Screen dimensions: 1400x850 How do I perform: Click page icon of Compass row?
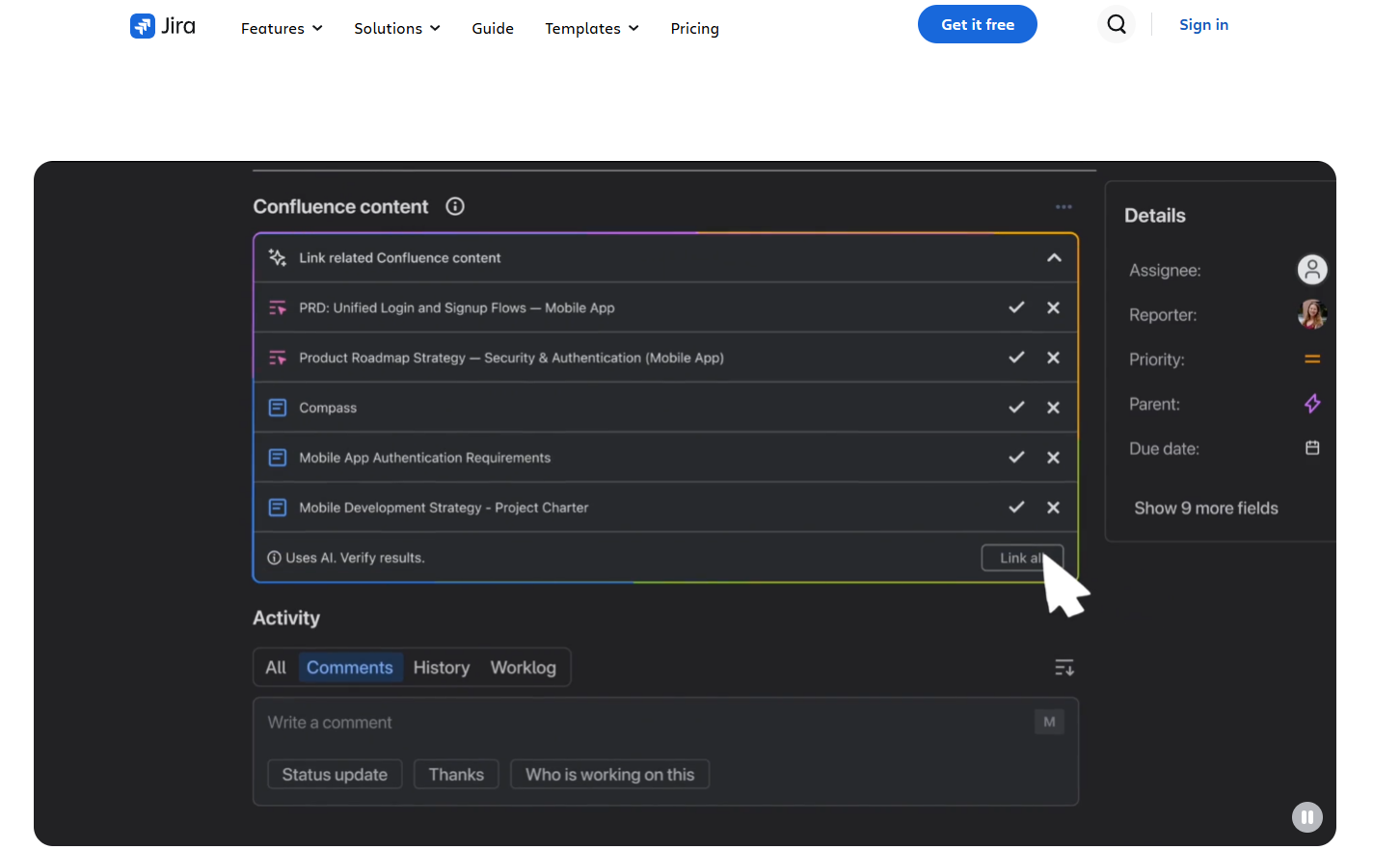coord(278,408)
